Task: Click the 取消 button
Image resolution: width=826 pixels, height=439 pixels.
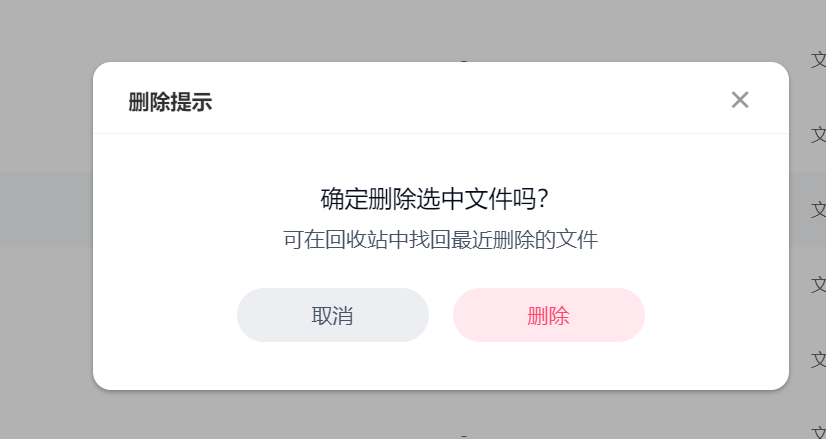Action: tap(332, 316)
